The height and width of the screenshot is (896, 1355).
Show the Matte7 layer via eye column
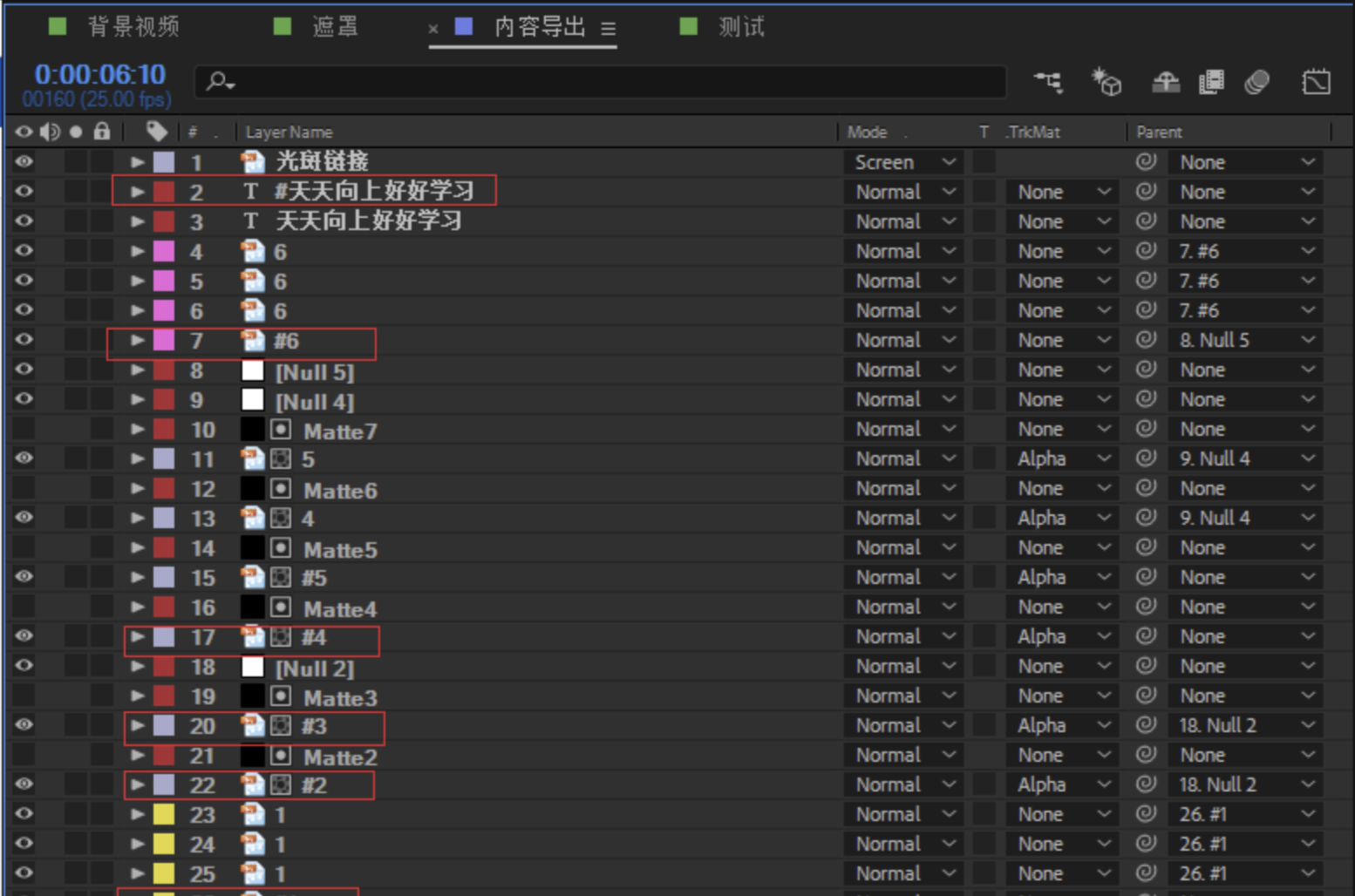pos(24,429)
